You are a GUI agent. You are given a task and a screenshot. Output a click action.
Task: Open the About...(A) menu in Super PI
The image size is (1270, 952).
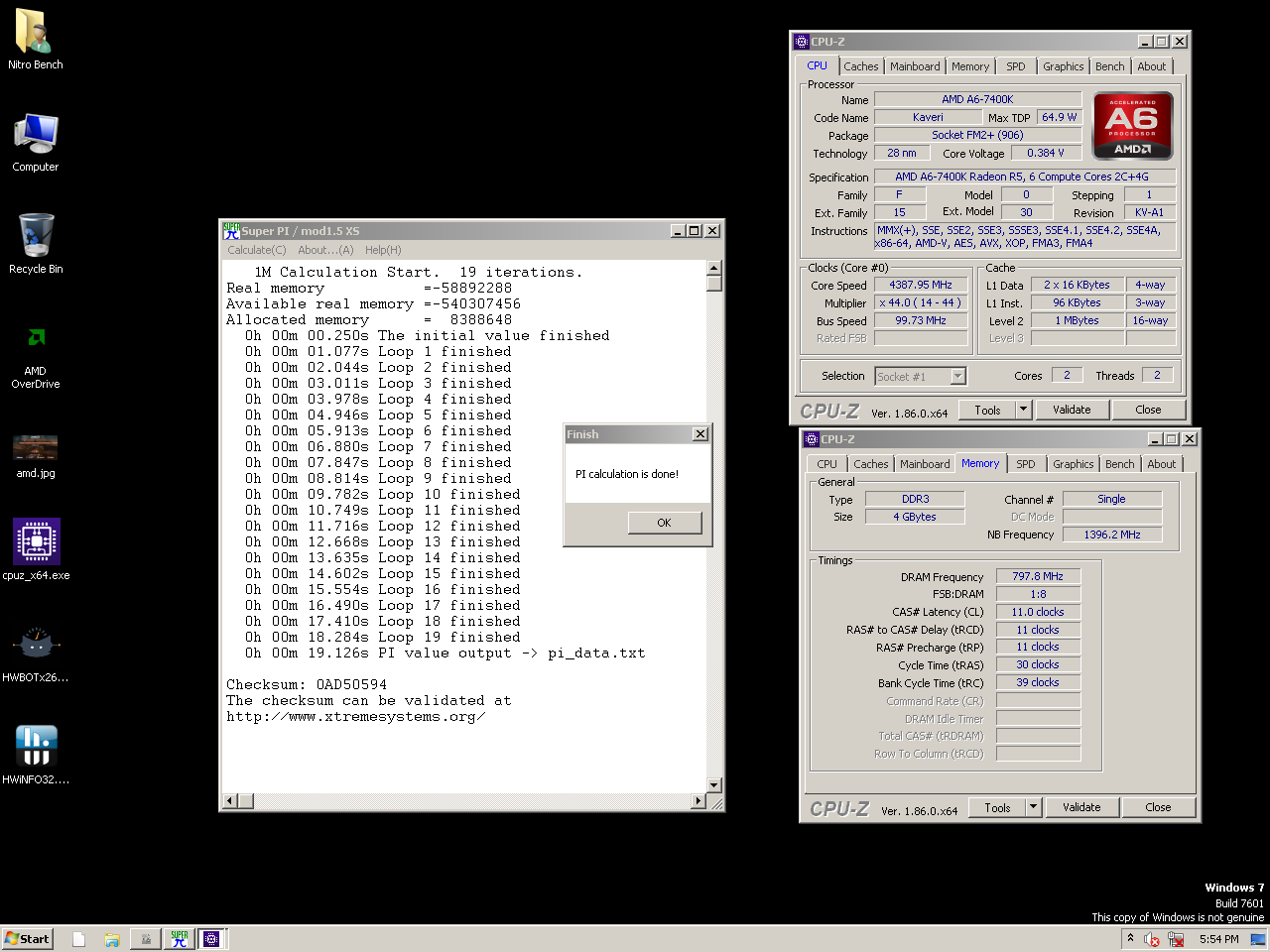[x=325, y=250]
